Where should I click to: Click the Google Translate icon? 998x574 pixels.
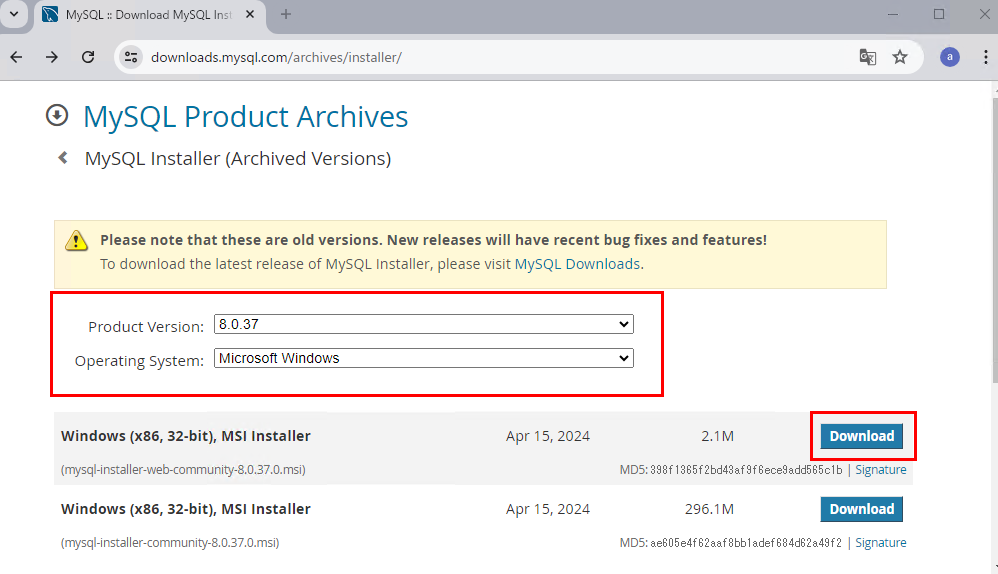coord(868,57)
